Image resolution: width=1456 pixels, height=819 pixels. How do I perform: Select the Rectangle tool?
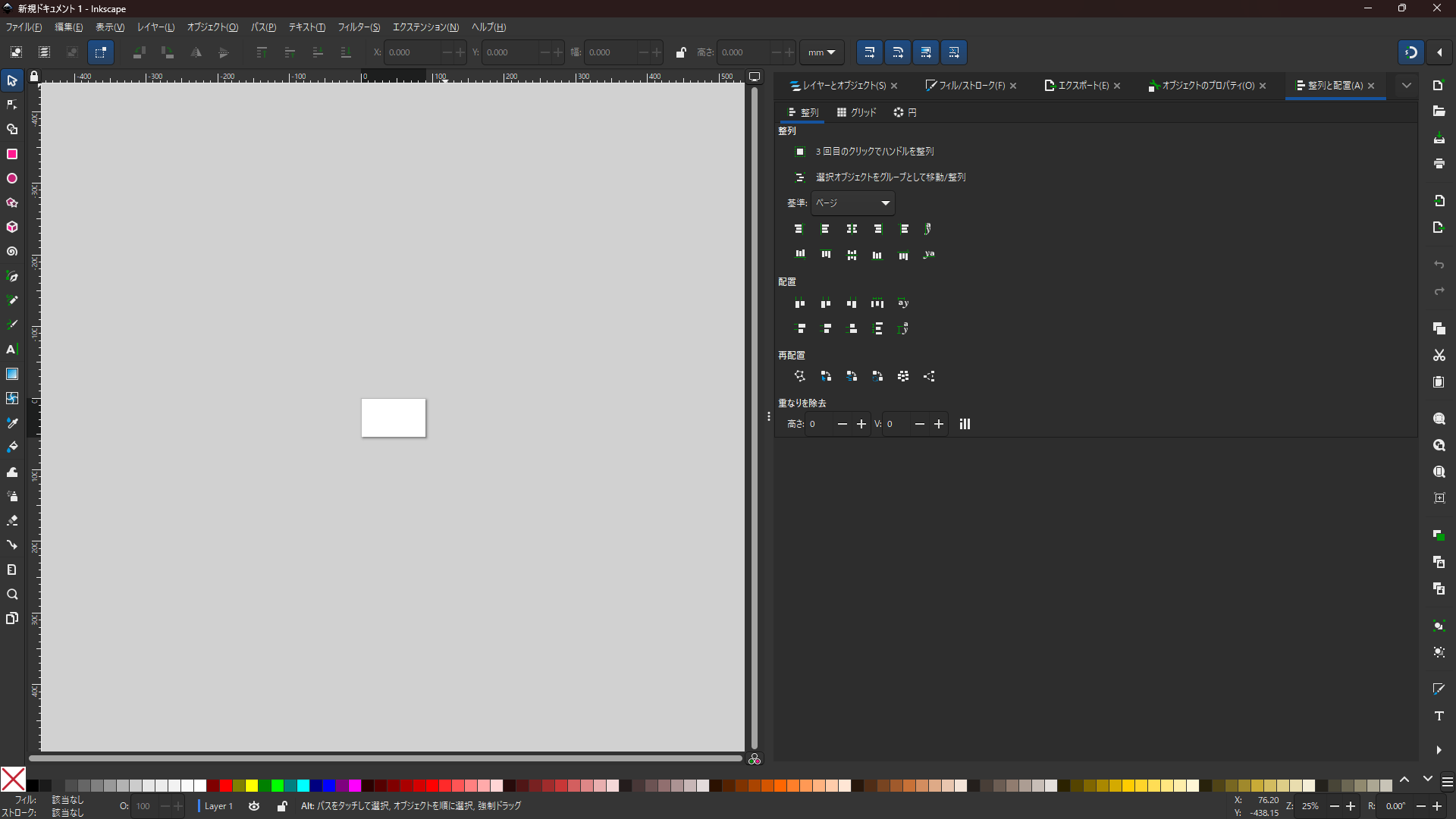click(x=12, y=154)
